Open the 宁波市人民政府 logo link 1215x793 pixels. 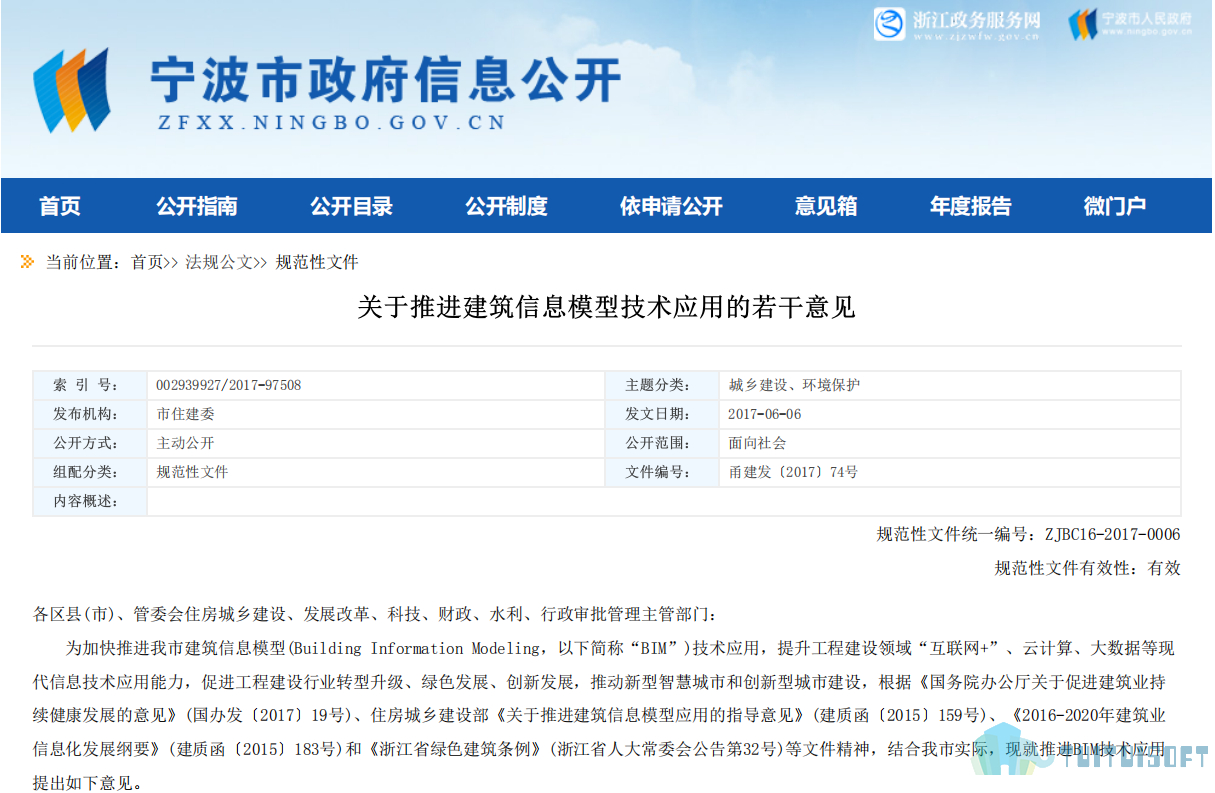pos(1130,24)
